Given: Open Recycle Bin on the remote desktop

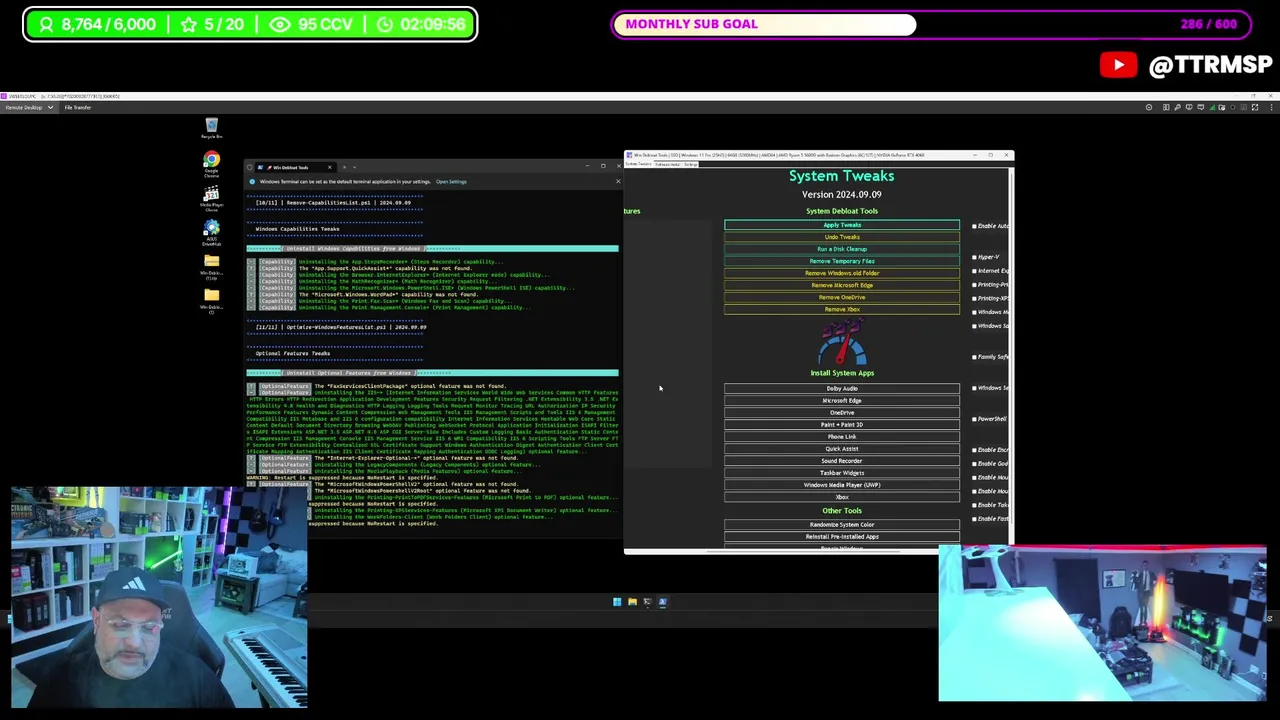Looking at the screenshot, I should [211, 127].
